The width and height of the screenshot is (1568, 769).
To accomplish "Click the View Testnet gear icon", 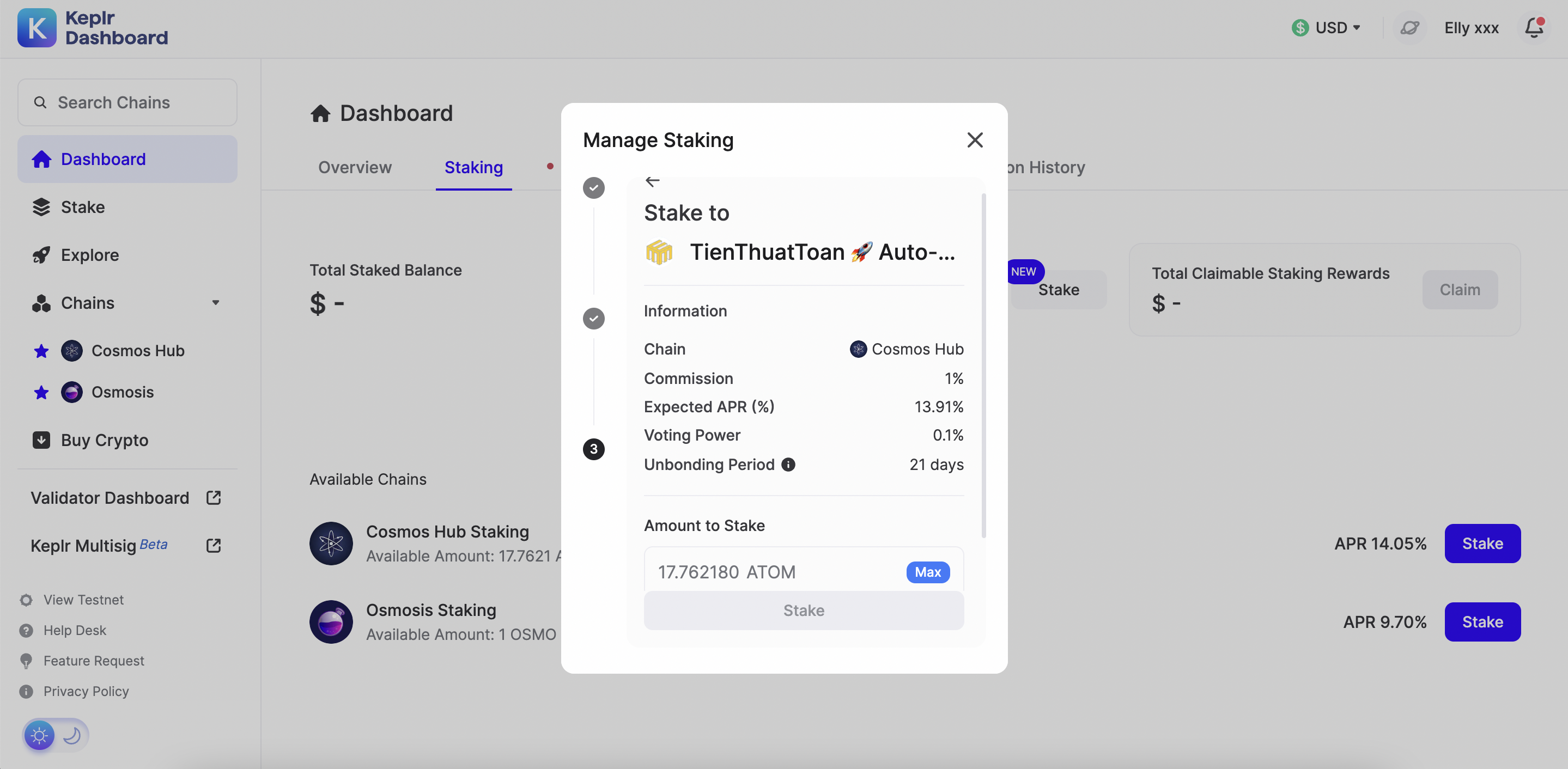I will tap(26, 600).
